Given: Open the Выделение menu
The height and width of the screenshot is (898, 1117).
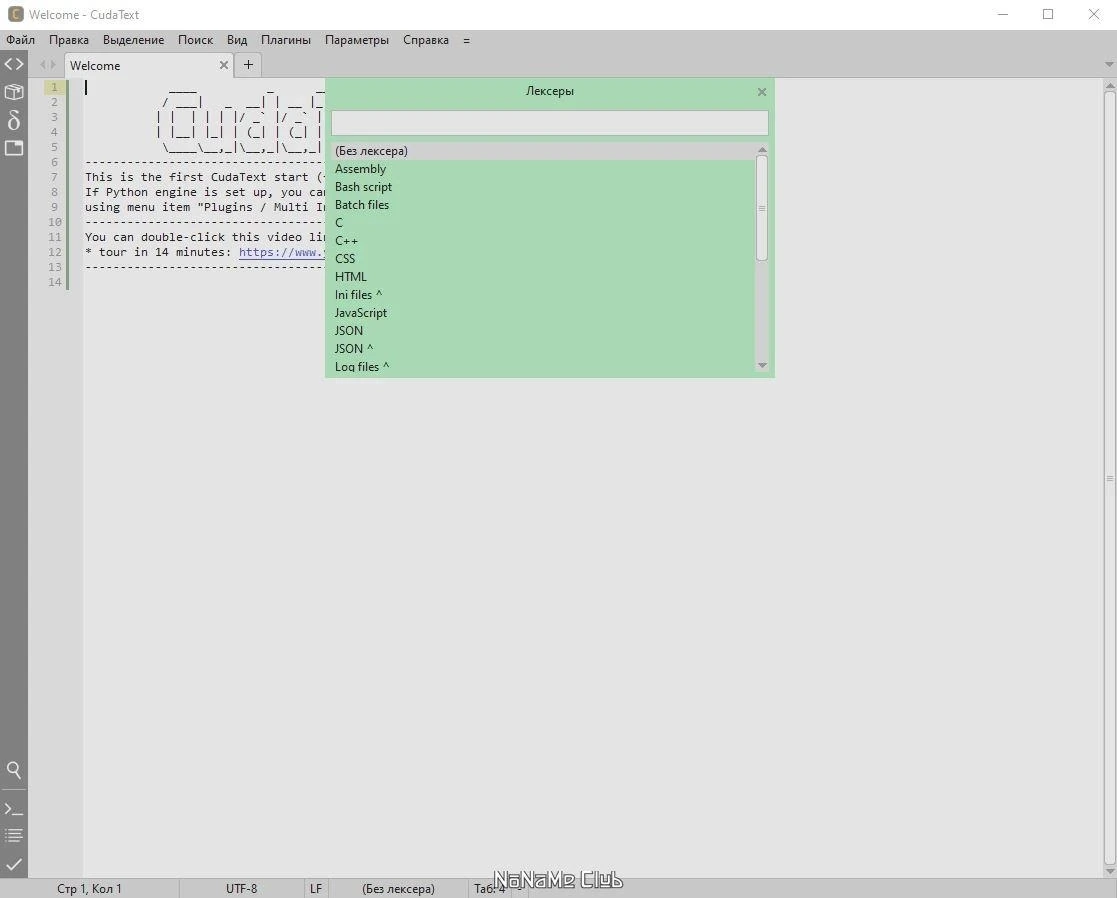Looking at the screenshot, I should [133, 40].
